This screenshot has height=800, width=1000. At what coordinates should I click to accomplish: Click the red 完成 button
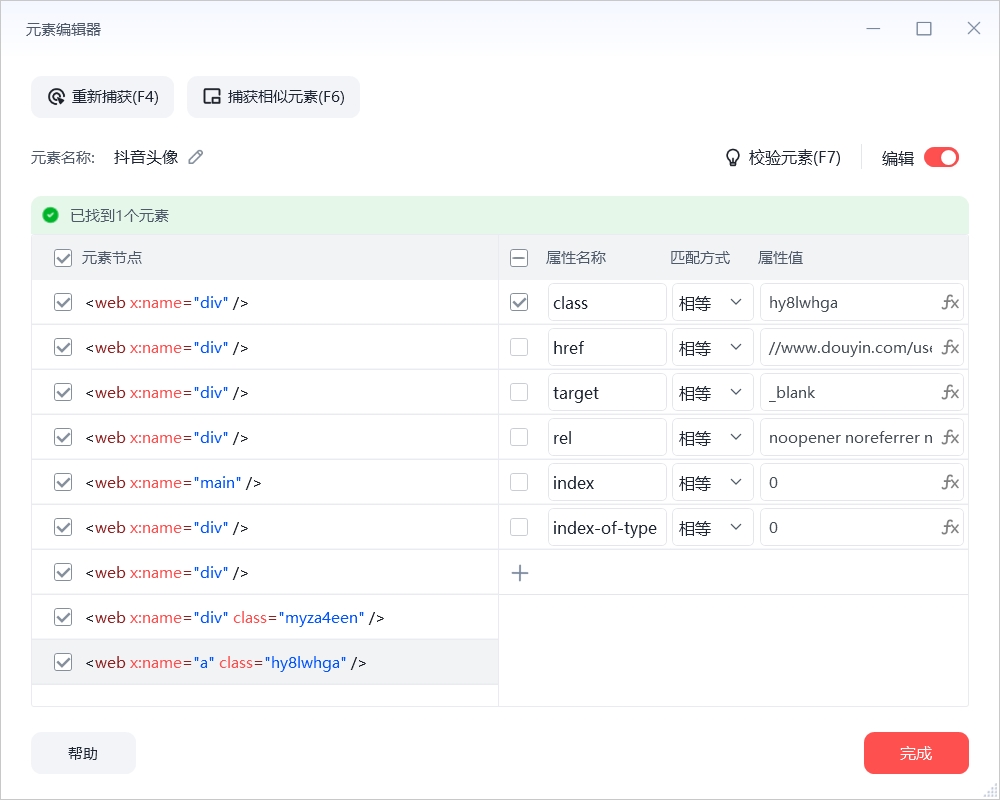tap(916, 753)
